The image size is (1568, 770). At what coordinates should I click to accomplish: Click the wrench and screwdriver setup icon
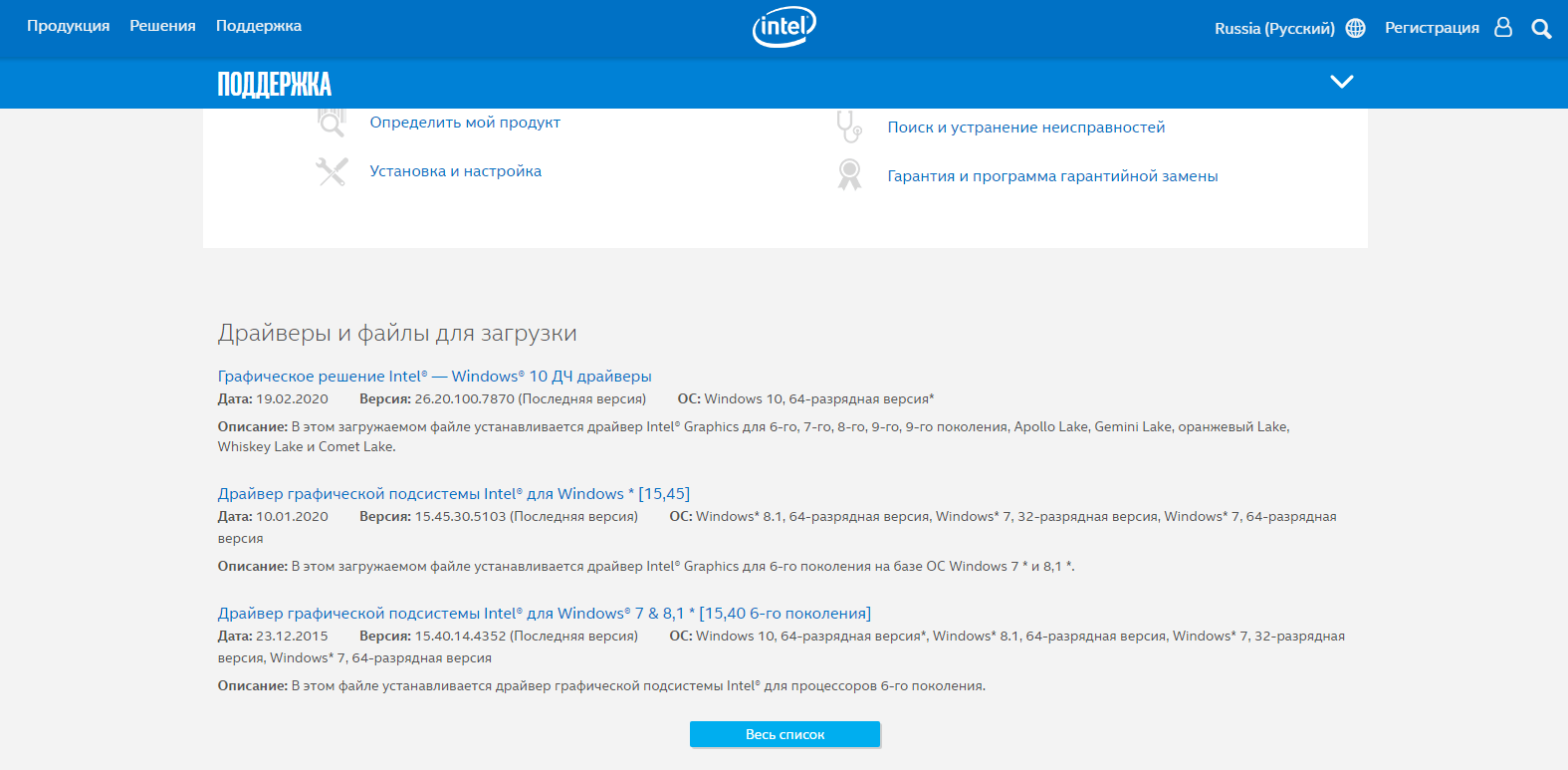(x=332, y=171)
